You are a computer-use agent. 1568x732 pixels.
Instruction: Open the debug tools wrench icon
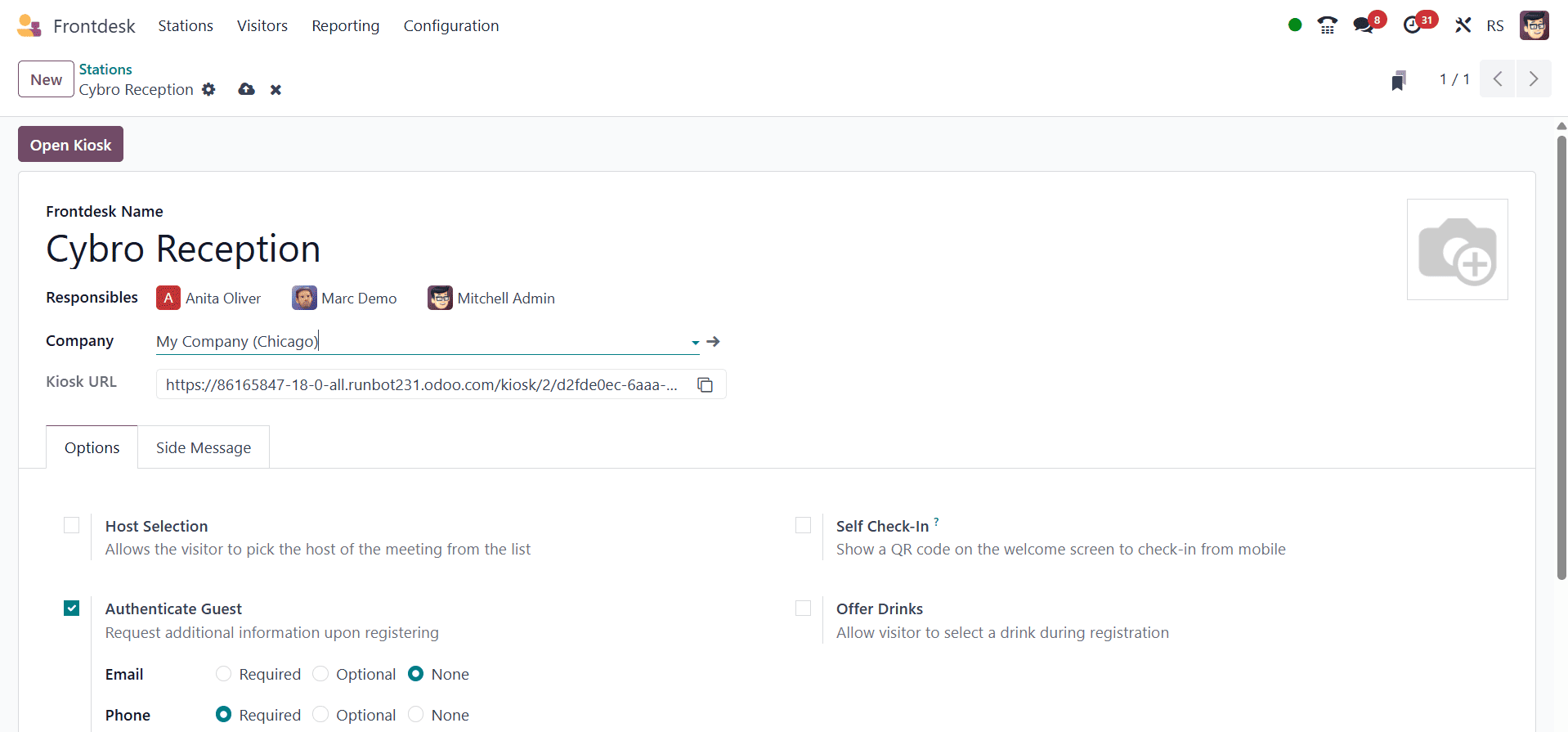pos(1463,25)
